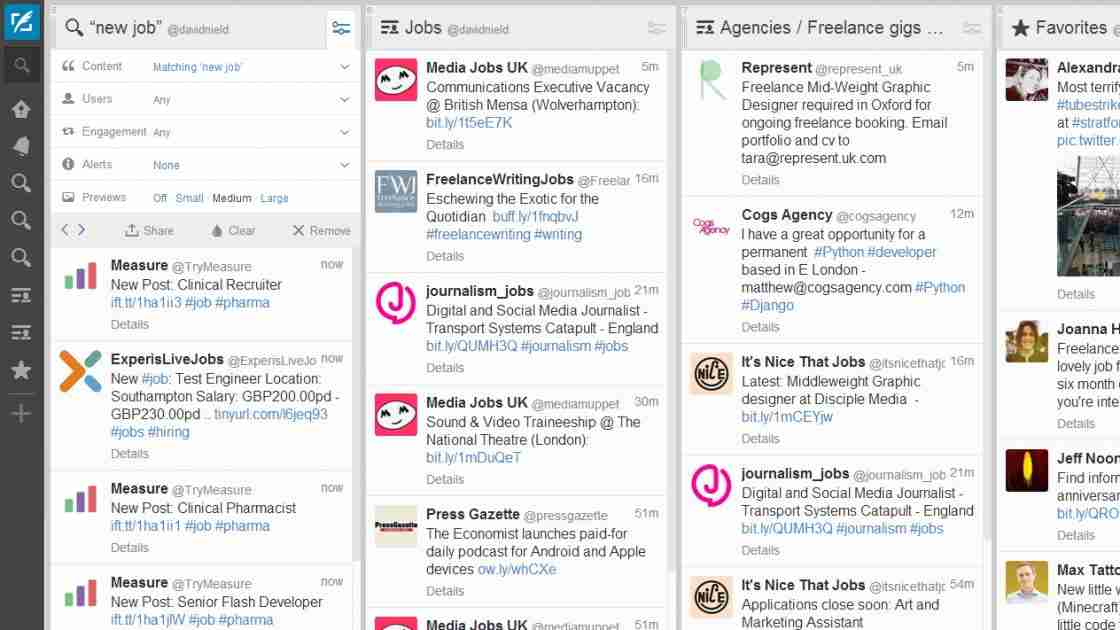This screenshot has width=1120, height=630.
Task: Open the Represent avatar
Action: (x=711, y=80)
